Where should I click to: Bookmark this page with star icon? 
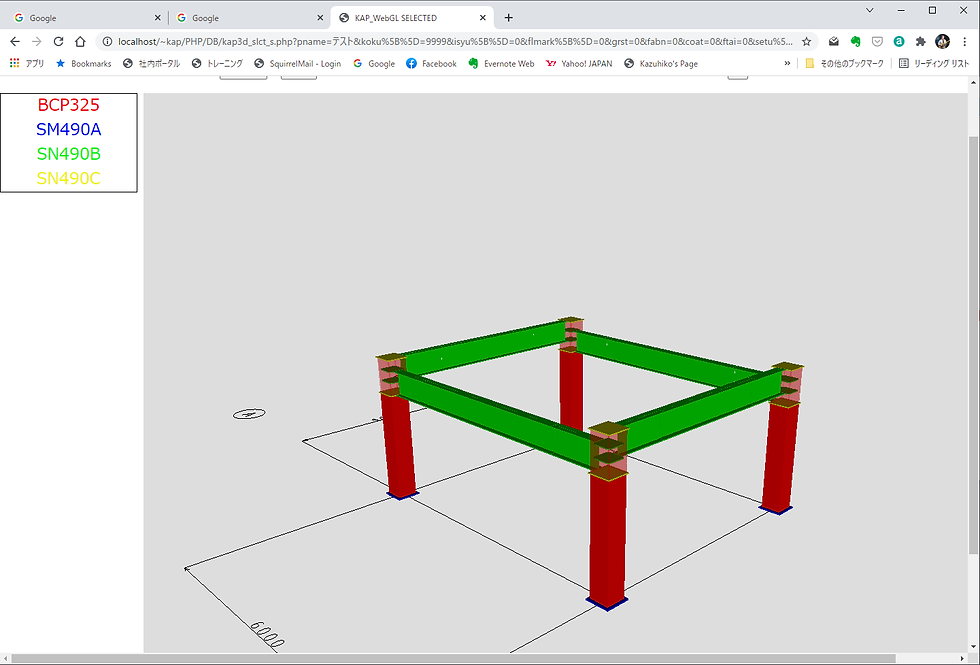pyautogui.click(x=806, y=42)
